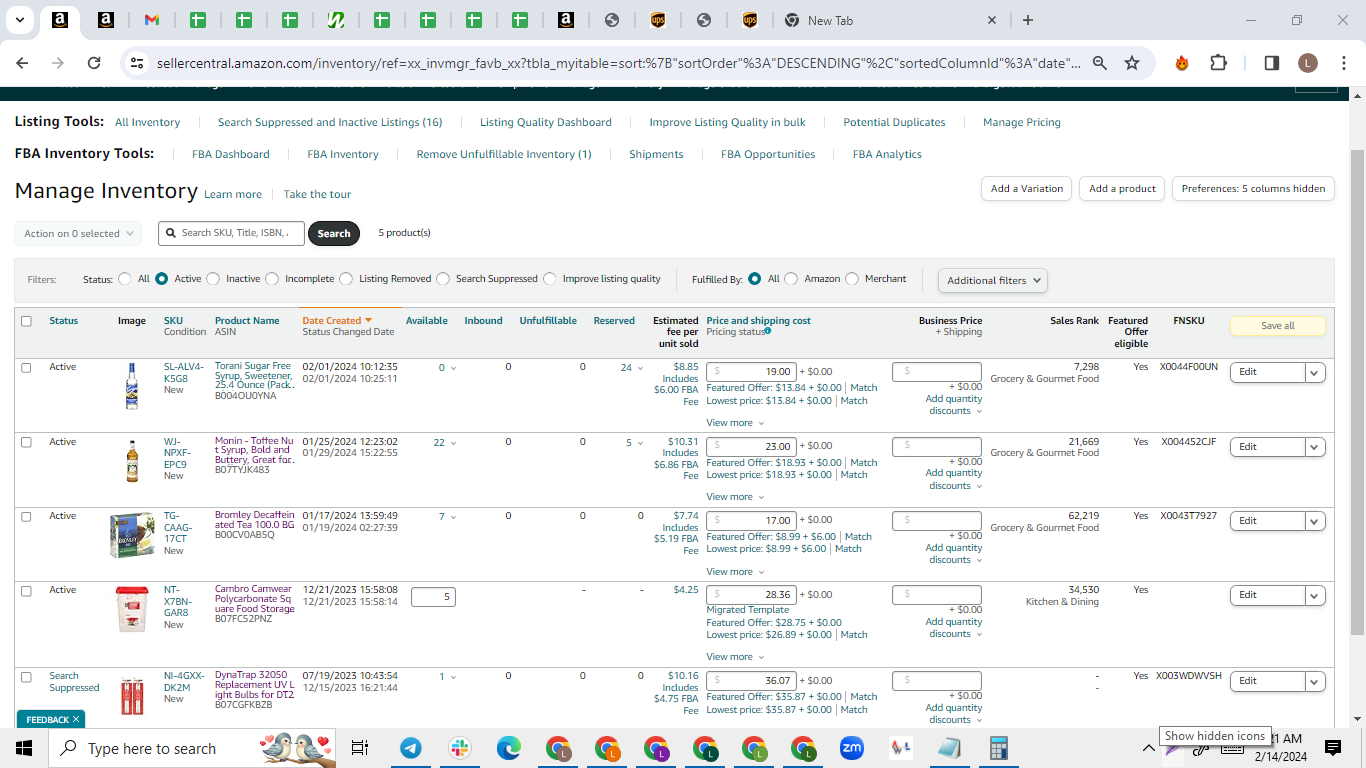This screenshot has height=768, width=1366.
Task: Set Fulfilled By filter to Amazon
Action: point(791,279)
